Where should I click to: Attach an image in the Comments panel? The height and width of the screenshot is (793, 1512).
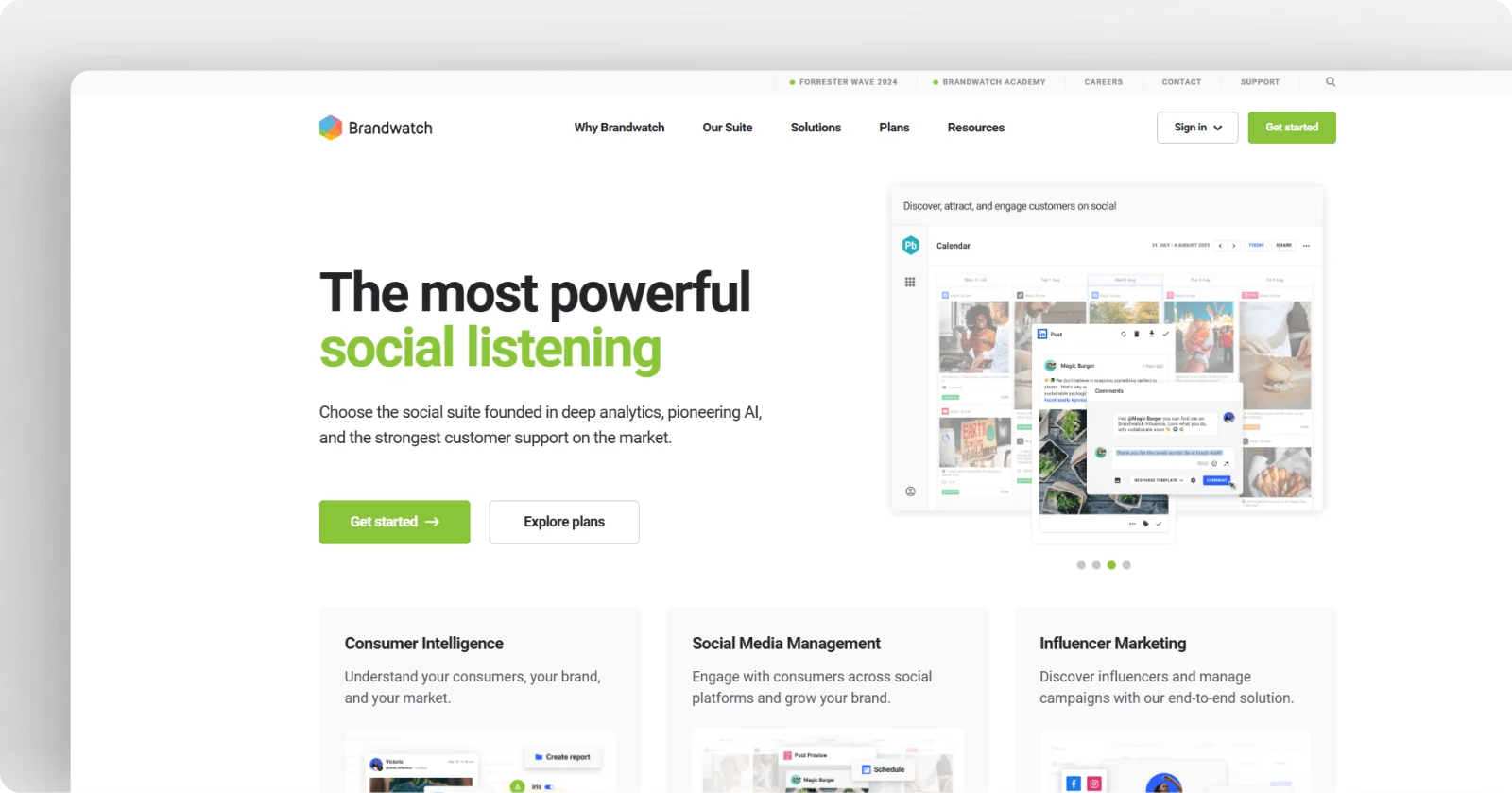1118,480
